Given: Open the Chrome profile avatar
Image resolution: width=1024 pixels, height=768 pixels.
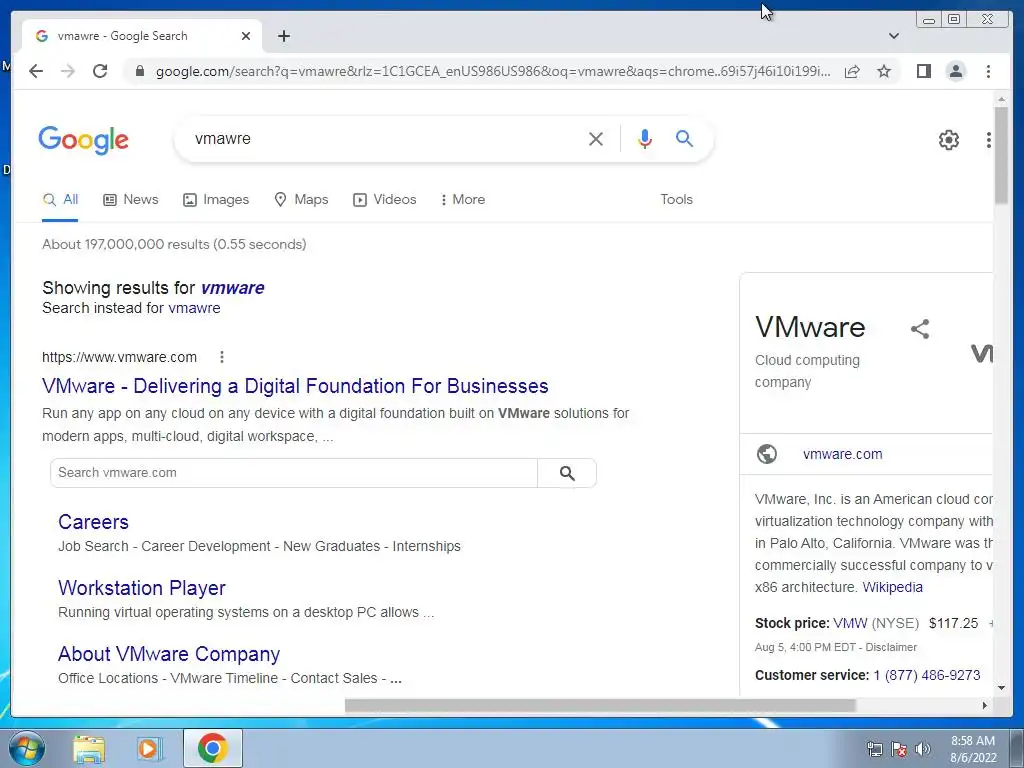Looking at the screenshot, I should pyautogui.click(x=955, y=71).
